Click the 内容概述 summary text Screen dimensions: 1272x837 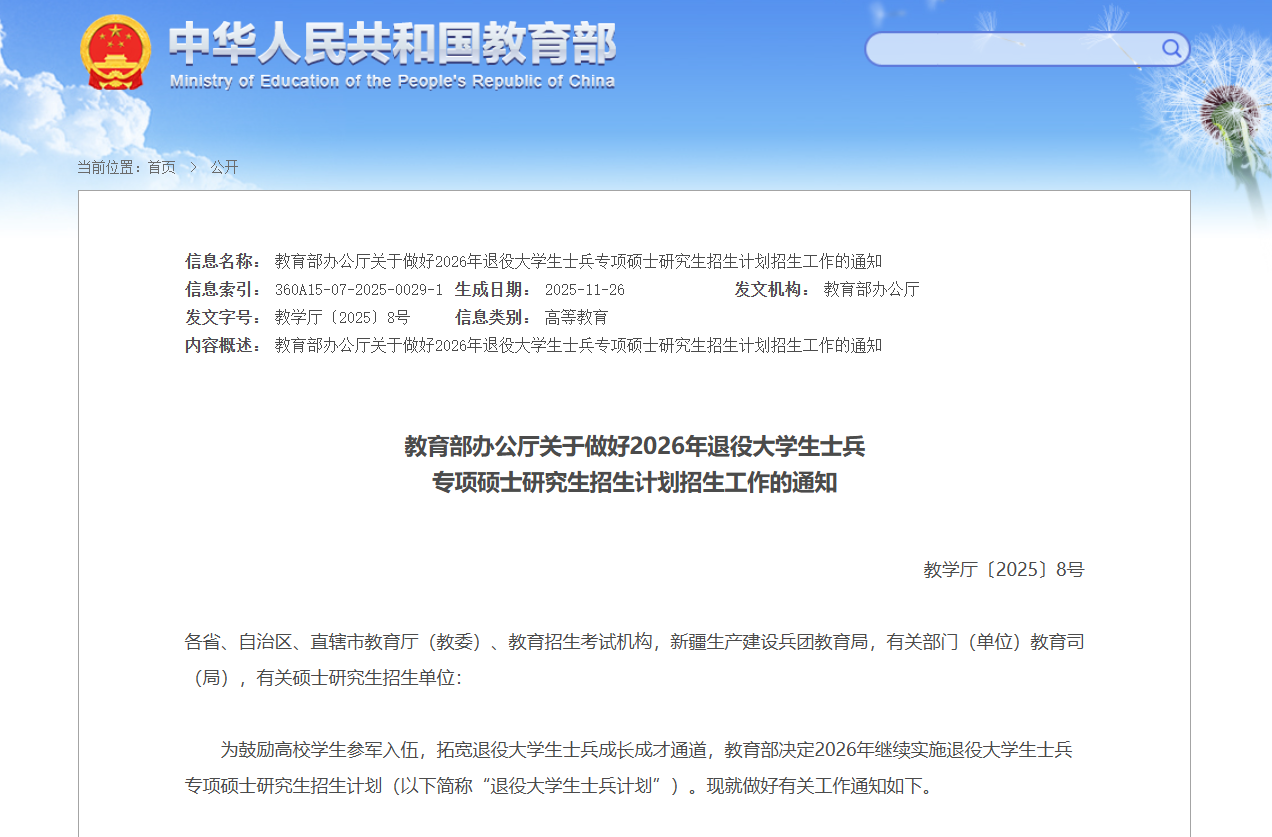(578, 346)
